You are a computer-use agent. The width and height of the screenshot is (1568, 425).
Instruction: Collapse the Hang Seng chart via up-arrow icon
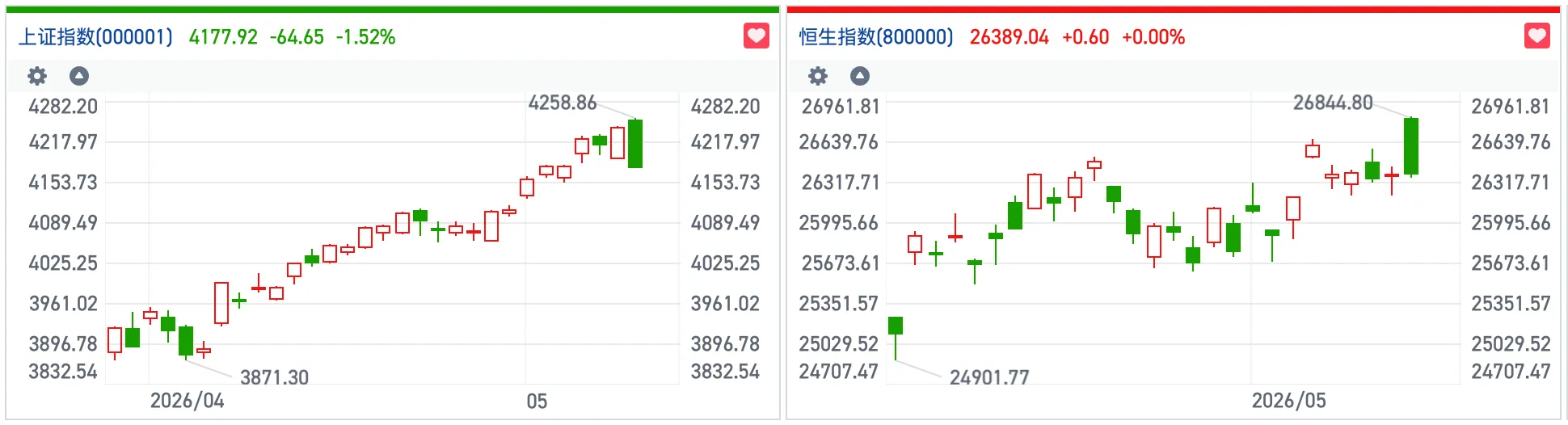860,76
